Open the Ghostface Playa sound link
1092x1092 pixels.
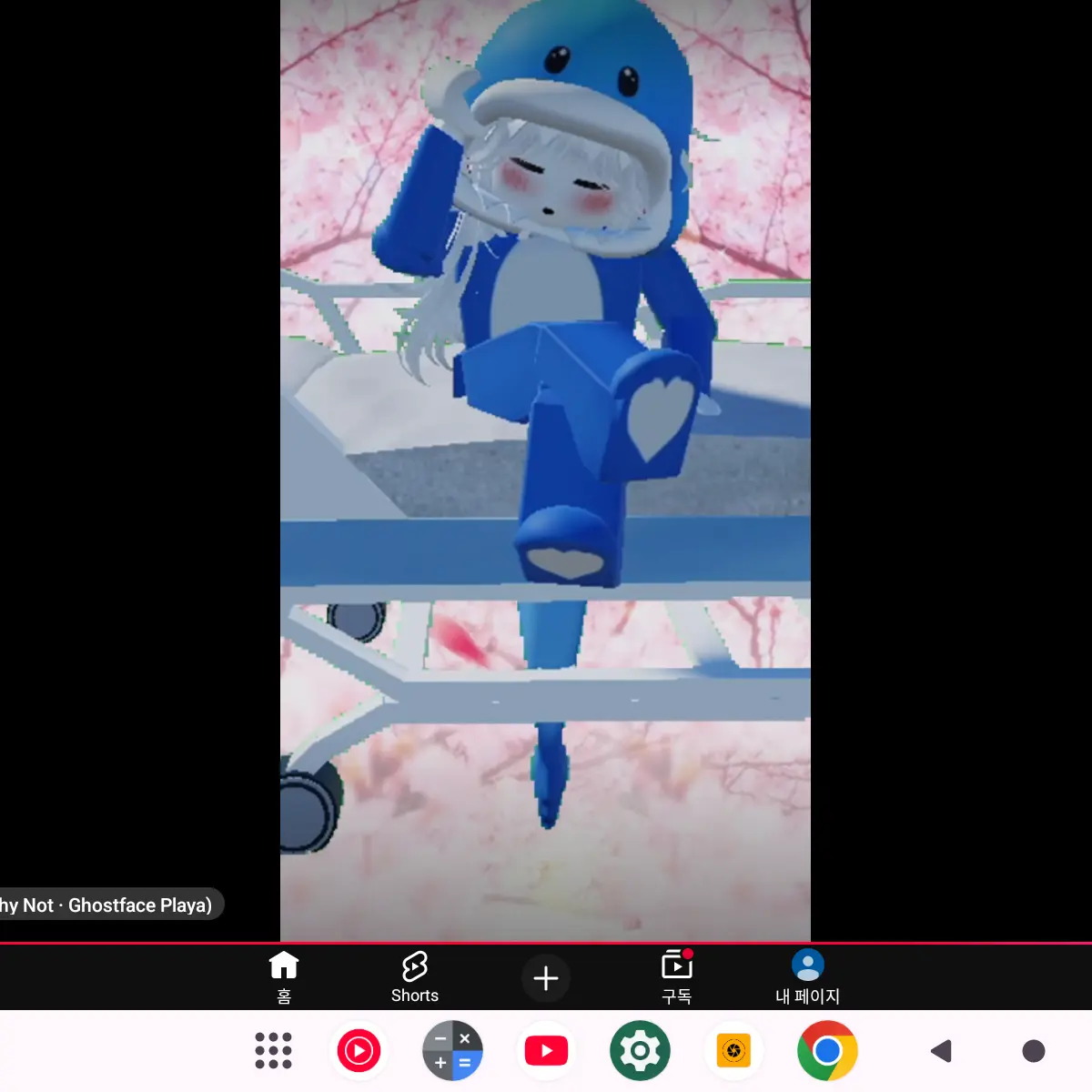point(109,905)
